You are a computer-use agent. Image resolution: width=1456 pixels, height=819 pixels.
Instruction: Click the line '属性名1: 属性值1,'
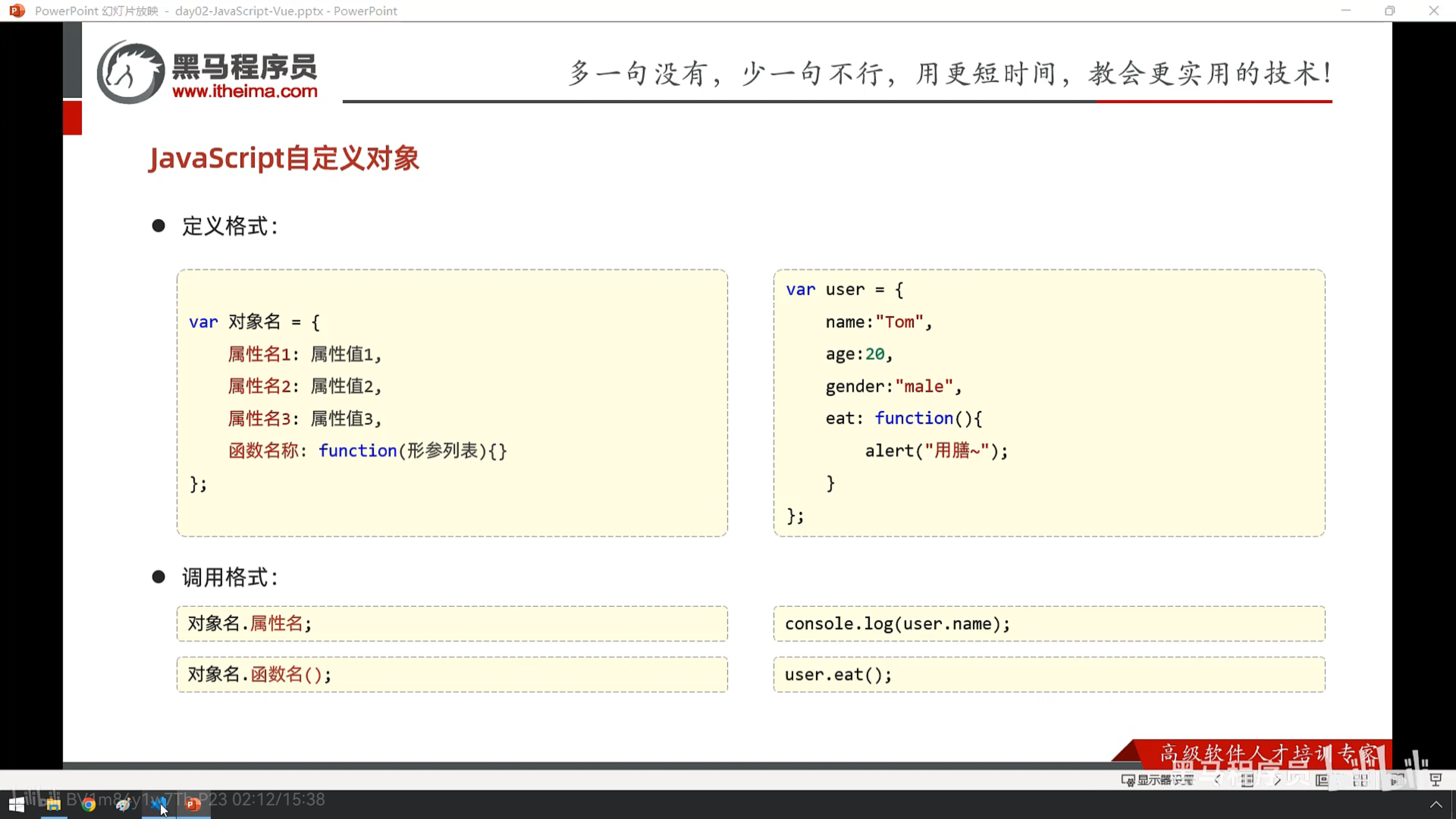304,354
